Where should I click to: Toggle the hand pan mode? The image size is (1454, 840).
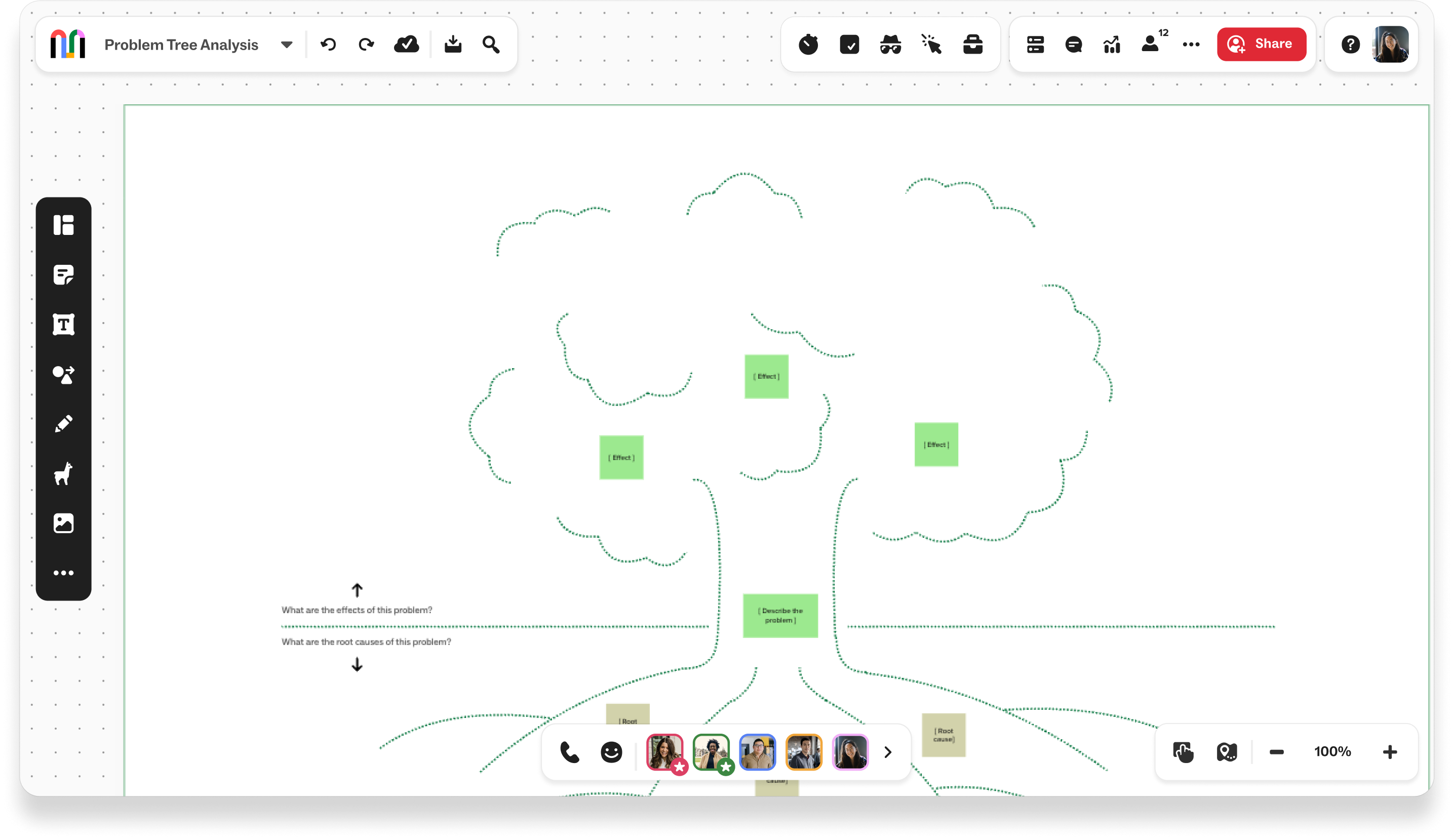pos(1183,752)
